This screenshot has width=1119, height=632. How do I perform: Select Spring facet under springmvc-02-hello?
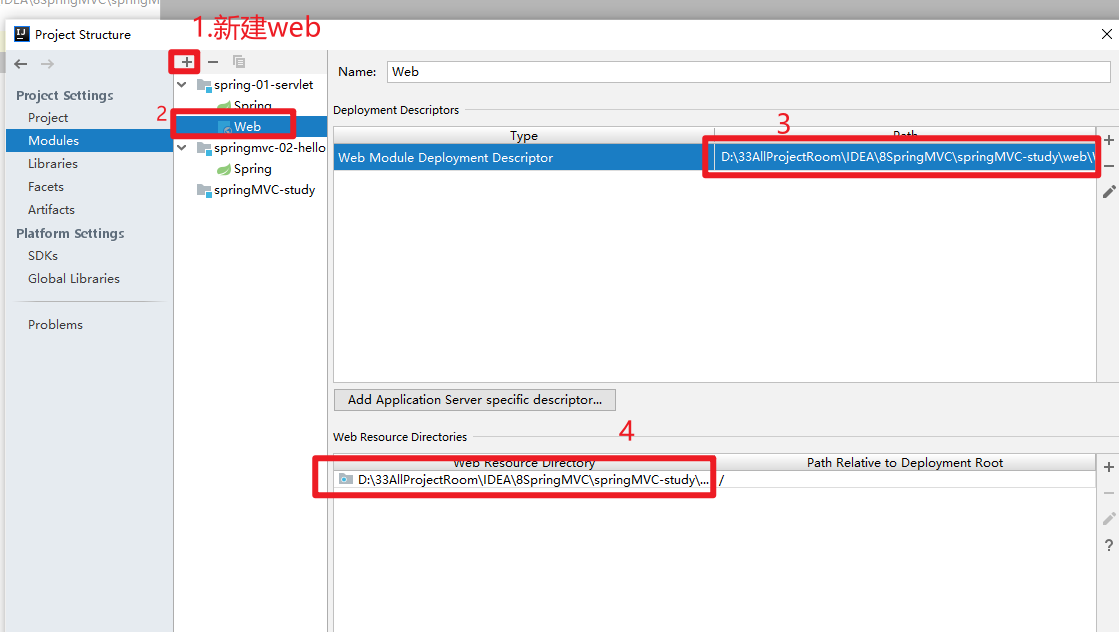(x=253, y=169)
